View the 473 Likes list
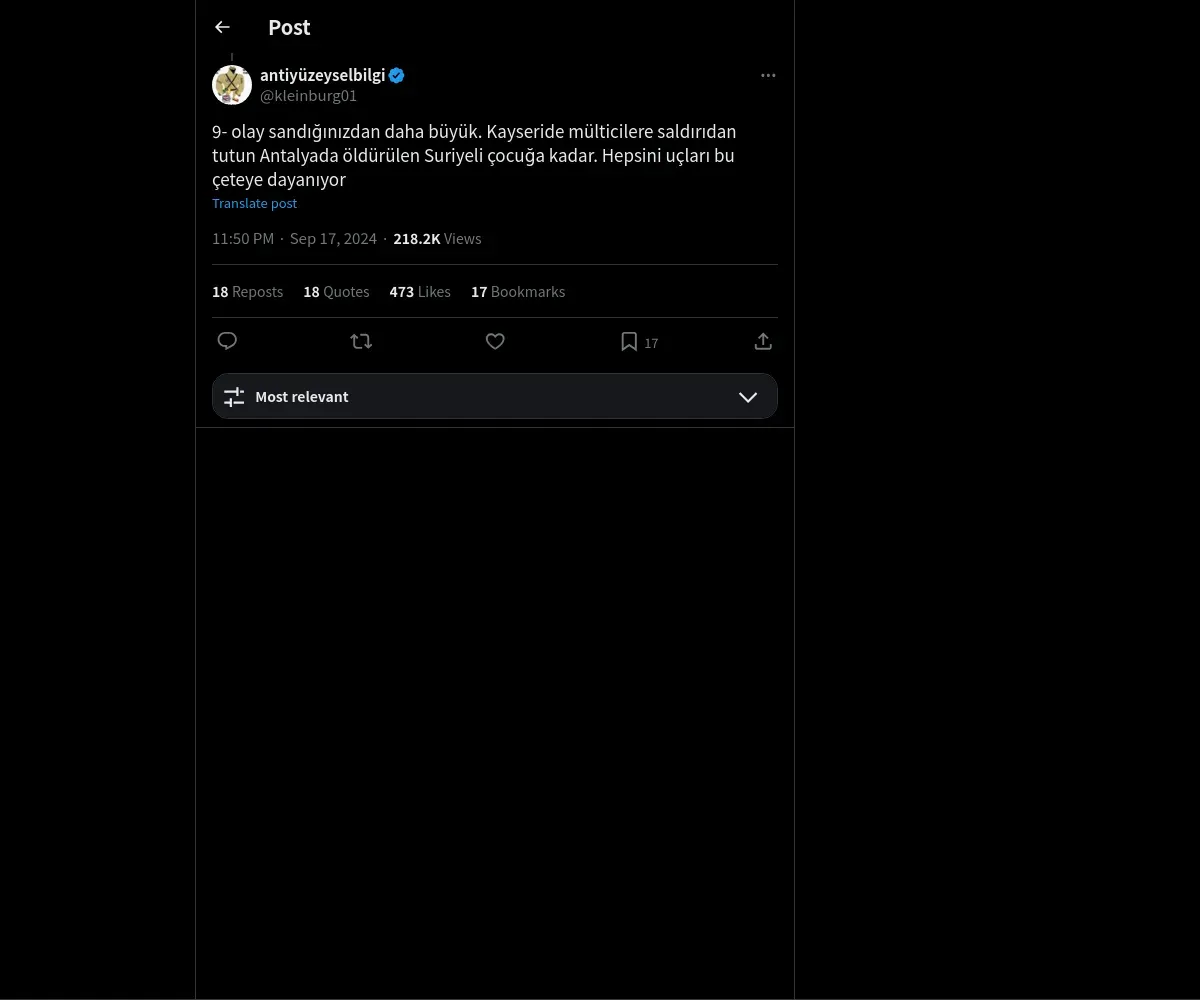The image size is (1200, 1000). point(420,292)
